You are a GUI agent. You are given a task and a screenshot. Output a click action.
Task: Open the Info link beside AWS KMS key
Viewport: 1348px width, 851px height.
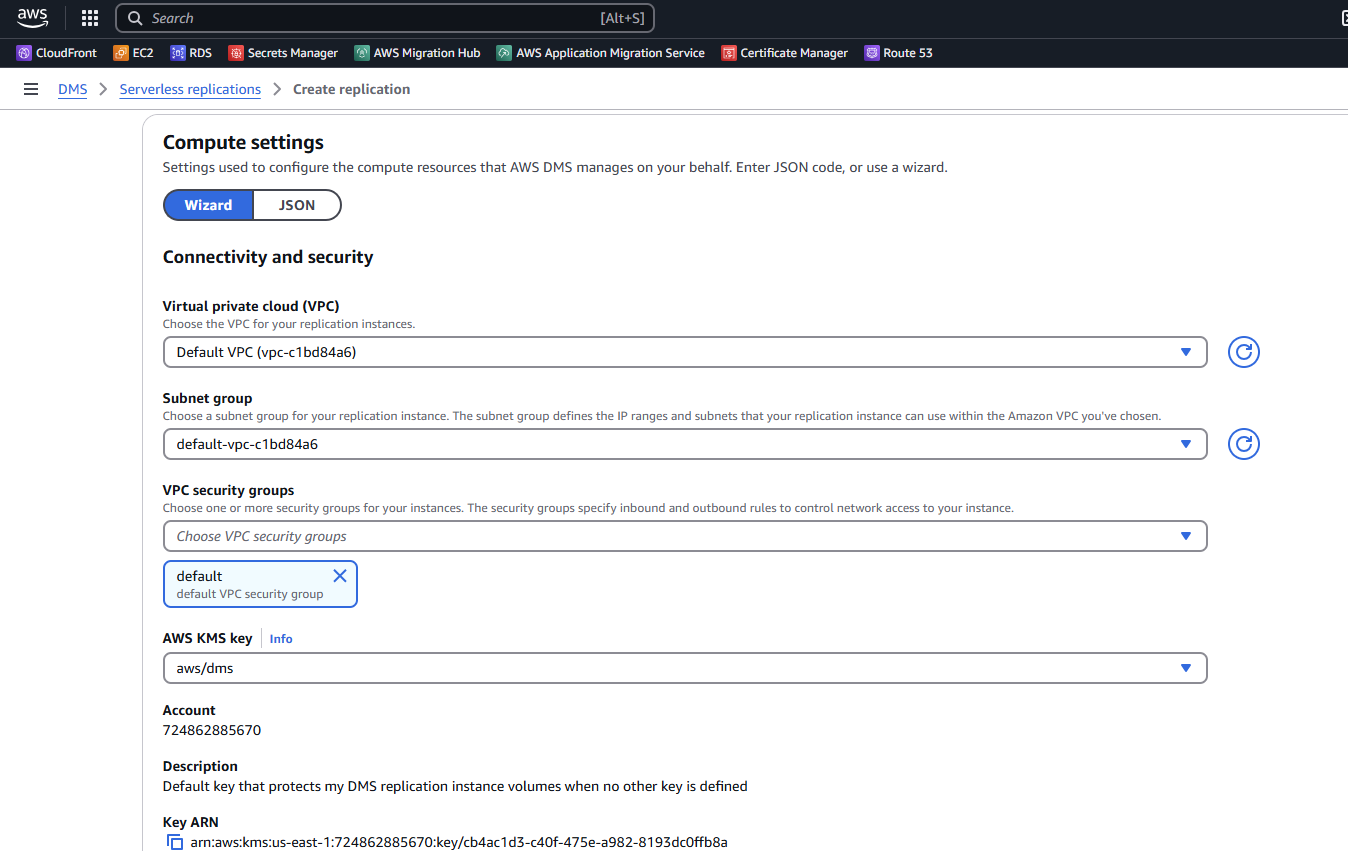(281, 639)
